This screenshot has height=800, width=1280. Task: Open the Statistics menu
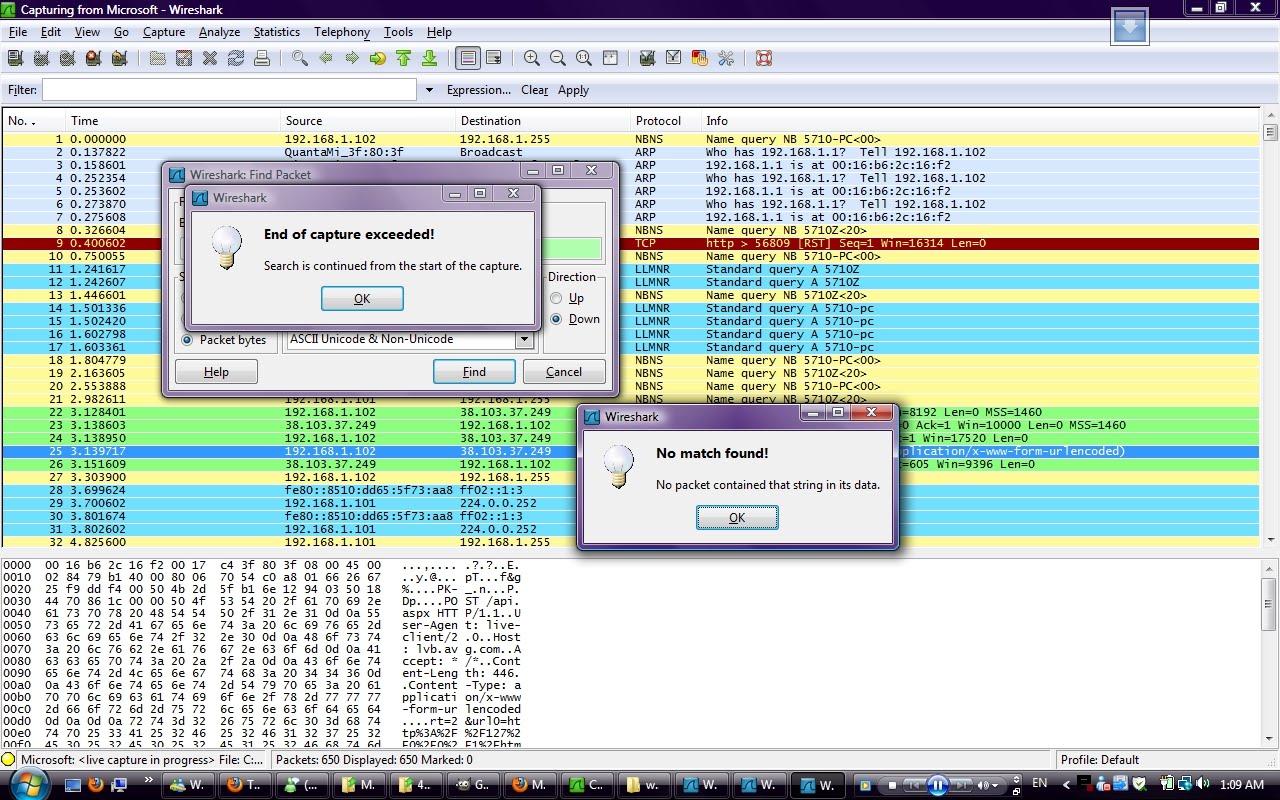tap(276, 32)
